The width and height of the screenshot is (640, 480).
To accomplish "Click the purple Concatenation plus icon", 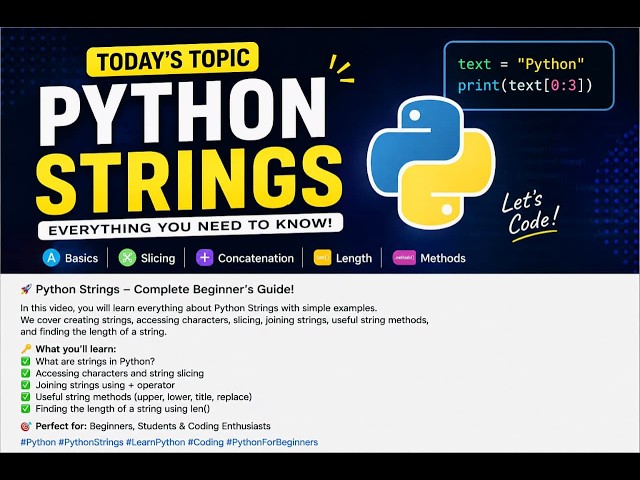I will (204, 258).
